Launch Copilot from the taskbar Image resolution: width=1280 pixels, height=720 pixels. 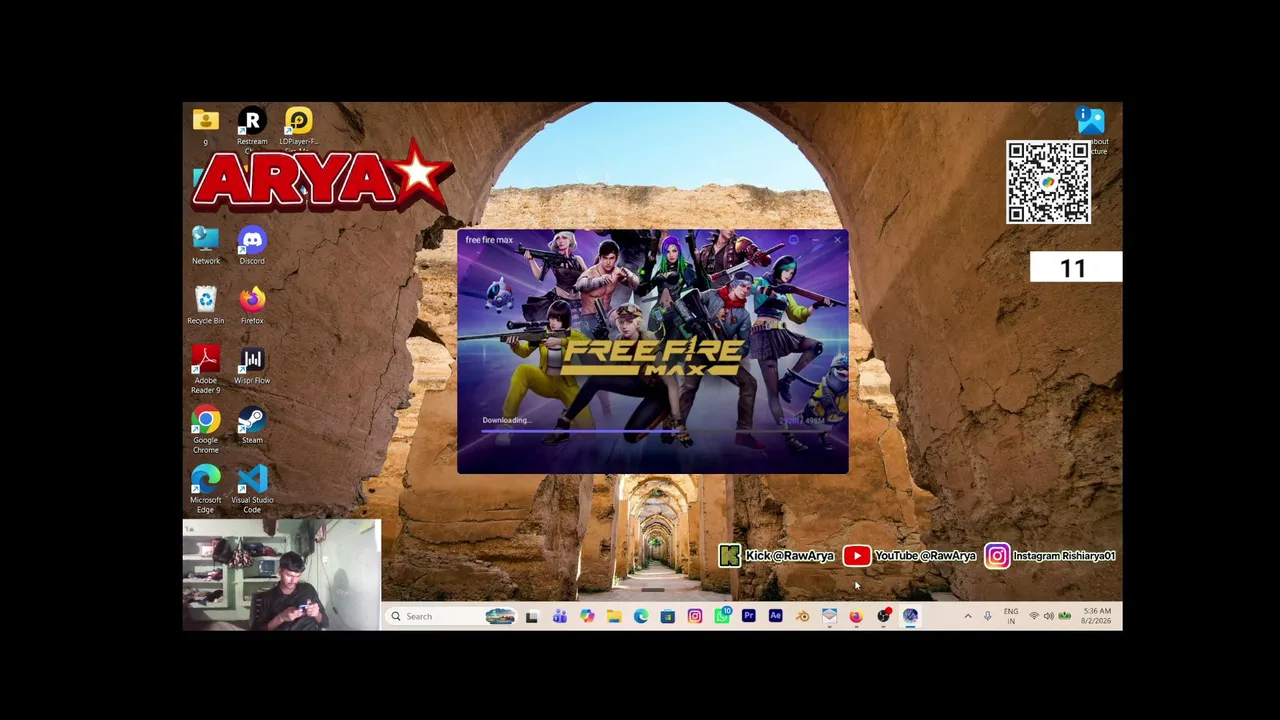pyautogui.click(x=587, y=616)
